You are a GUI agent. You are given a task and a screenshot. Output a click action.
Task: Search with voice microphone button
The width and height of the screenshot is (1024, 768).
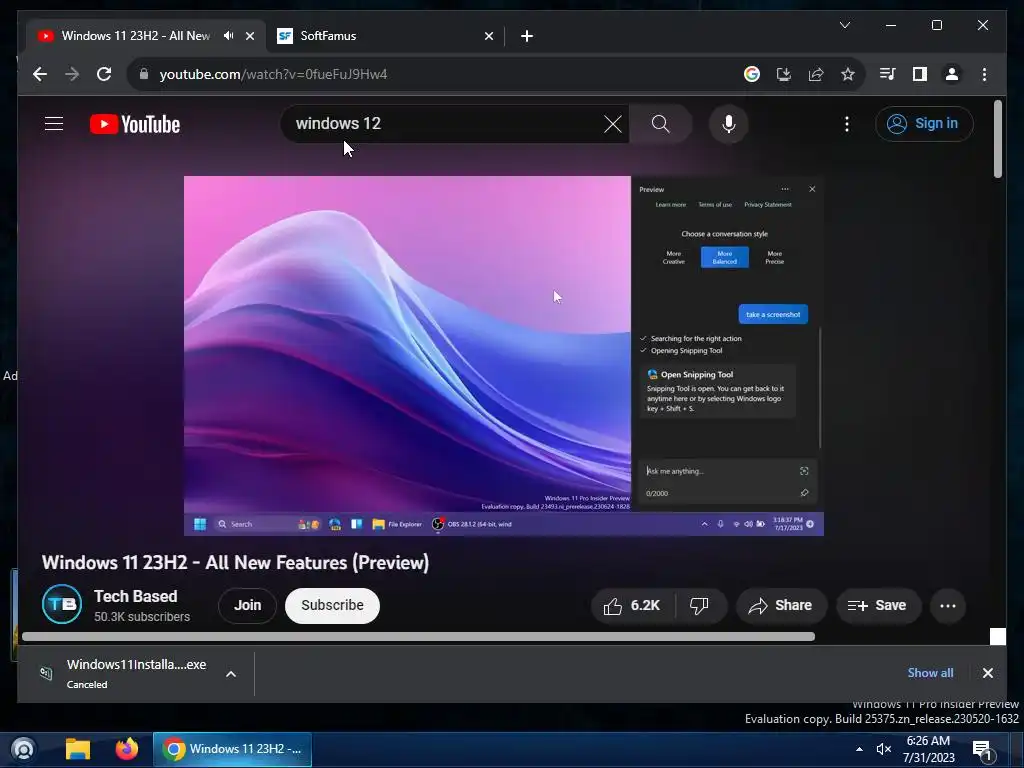click(x=729, y=124)
